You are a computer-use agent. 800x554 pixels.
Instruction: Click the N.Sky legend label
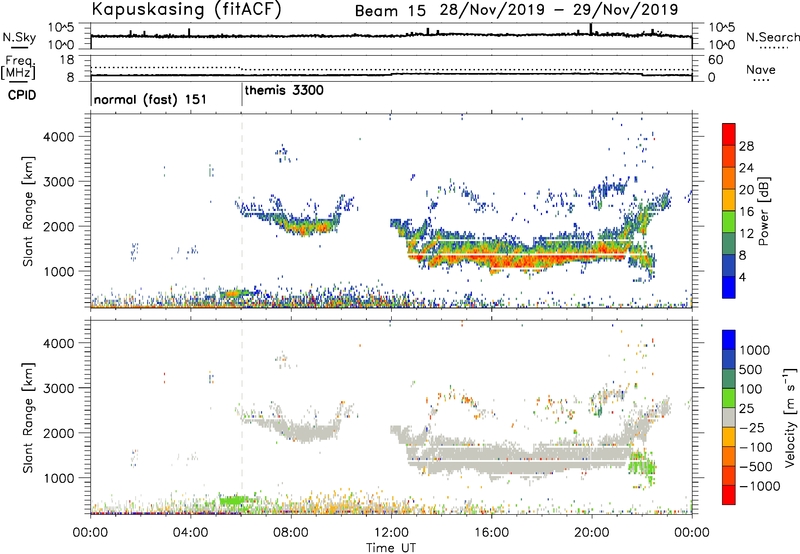[19, 37]
